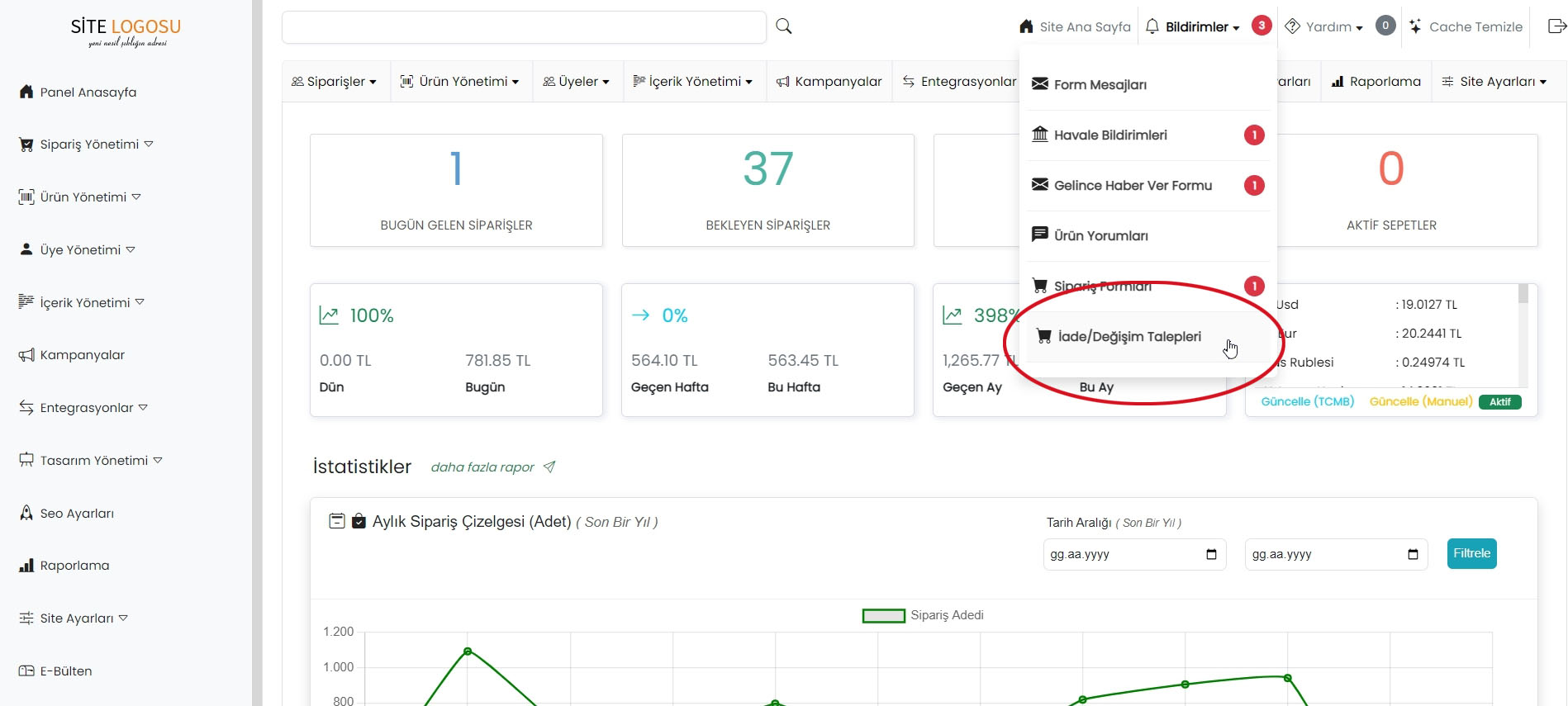Click the Ürün Yönetimi barcode icon in sidebar

tap(26, 197)
